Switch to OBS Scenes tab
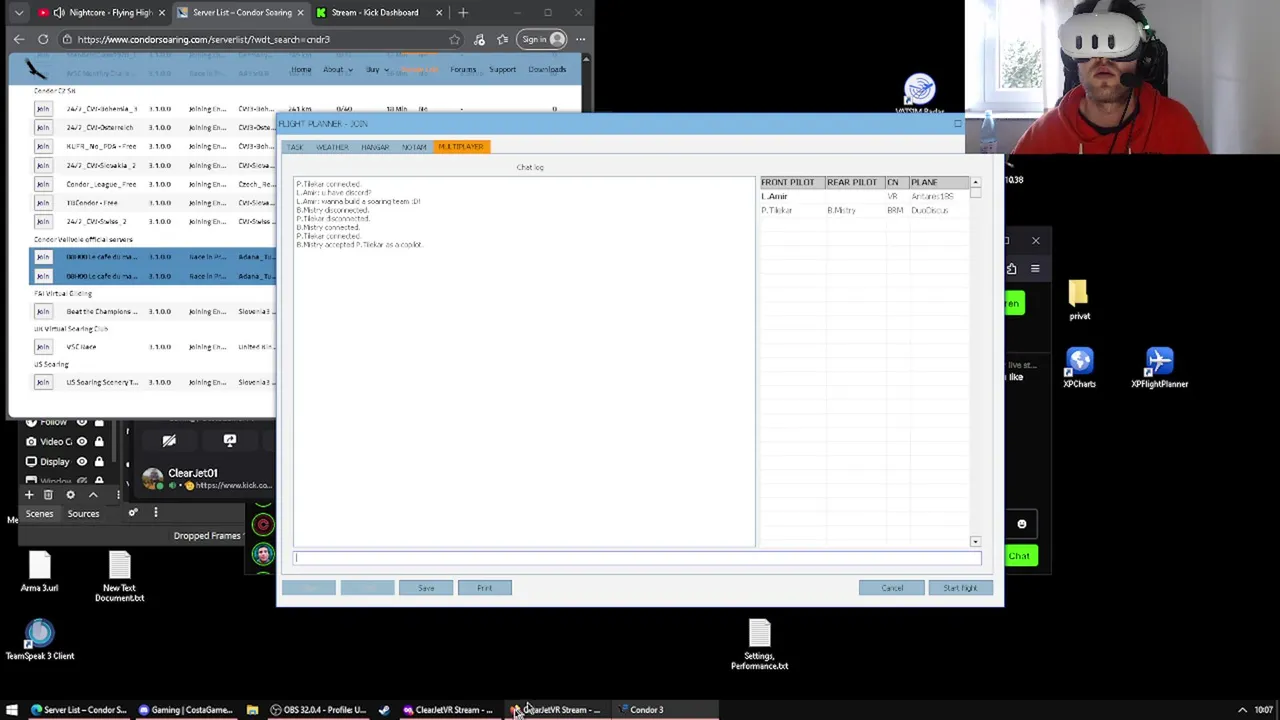Image resolution: width=1280 pixels, height=720 pixels. pyautogui.click(x=39, y=514)
